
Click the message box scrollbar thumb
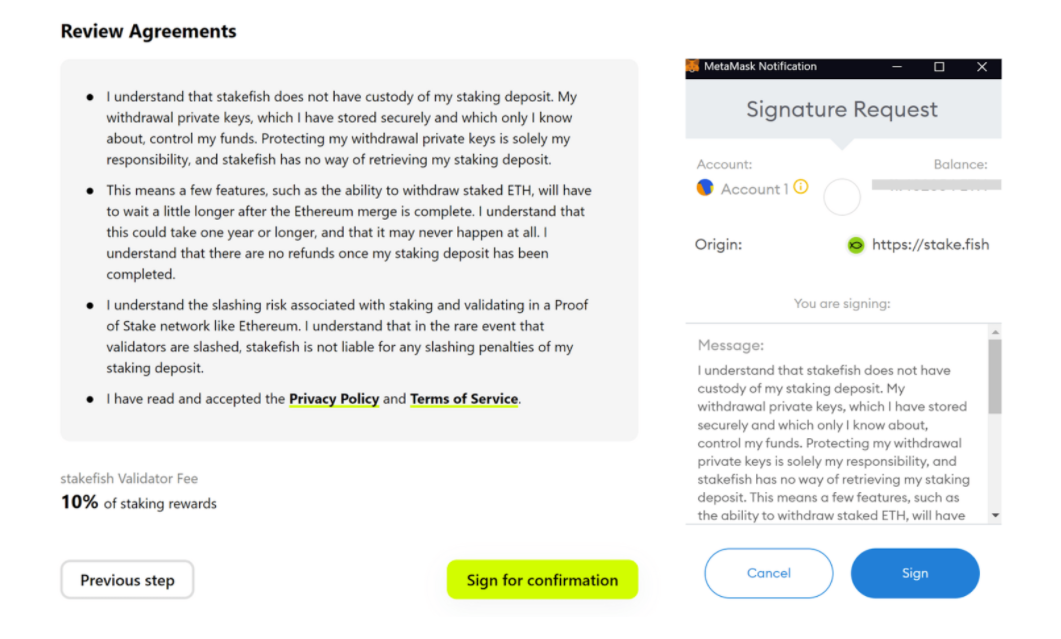pyautogui.click(x=994, y=376)
